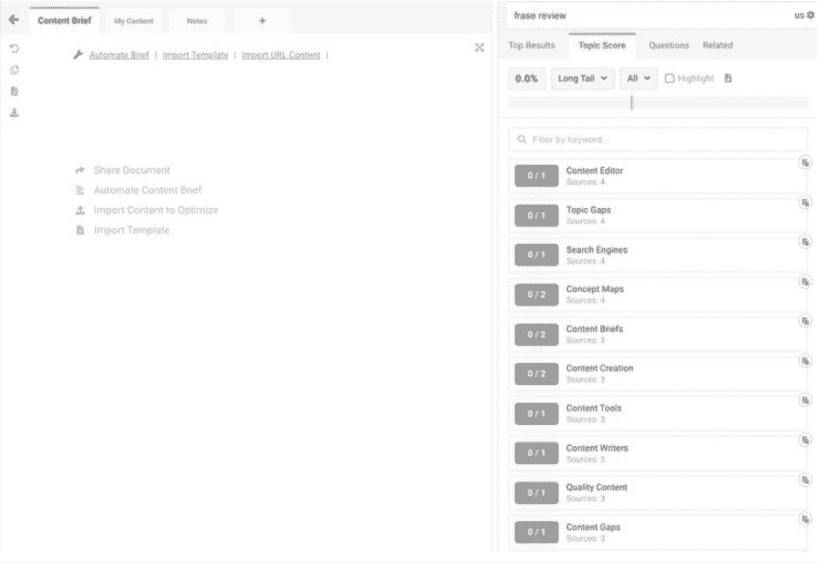The height and width of the screenshot is (563, 820).
Task: Select the Content Writers row text
Action: pos(597,448)
